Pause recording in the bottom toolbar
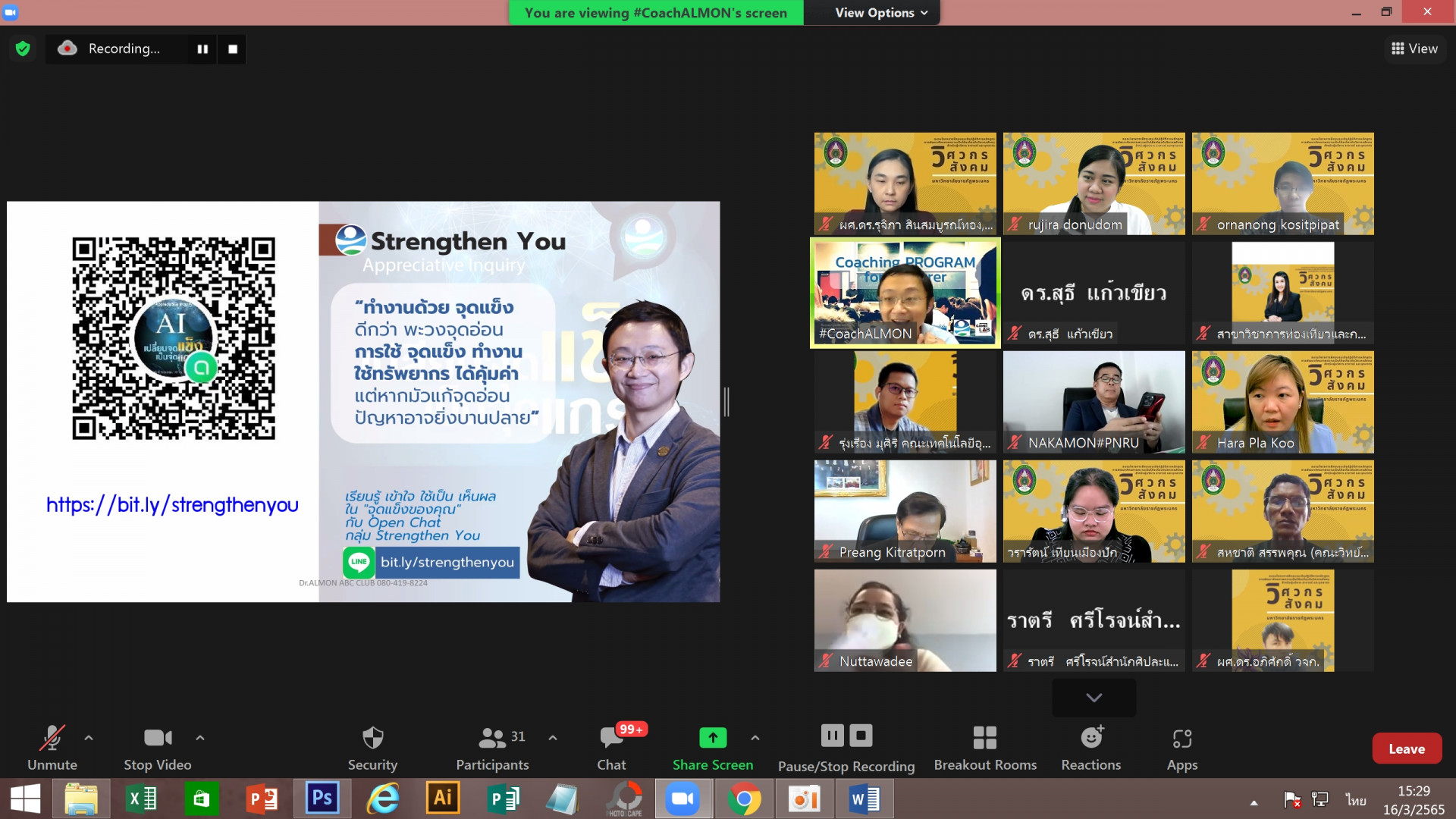The image size is (1456, 819). tap(832, 736)
